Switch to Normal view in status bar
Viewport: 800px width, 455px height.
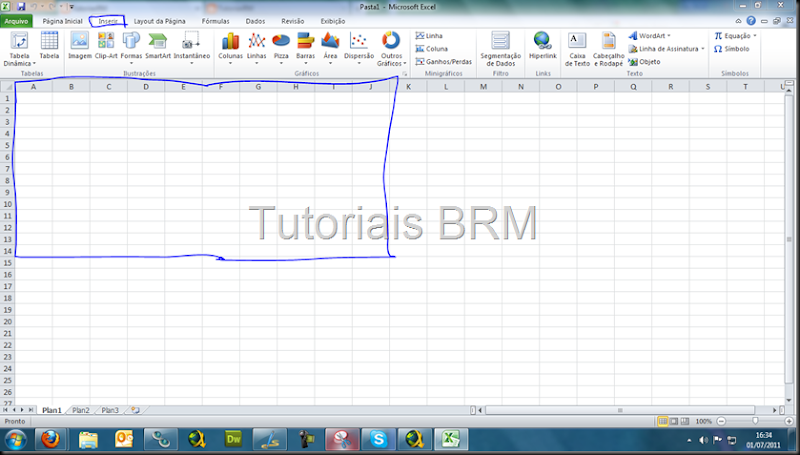click(663, 421)
